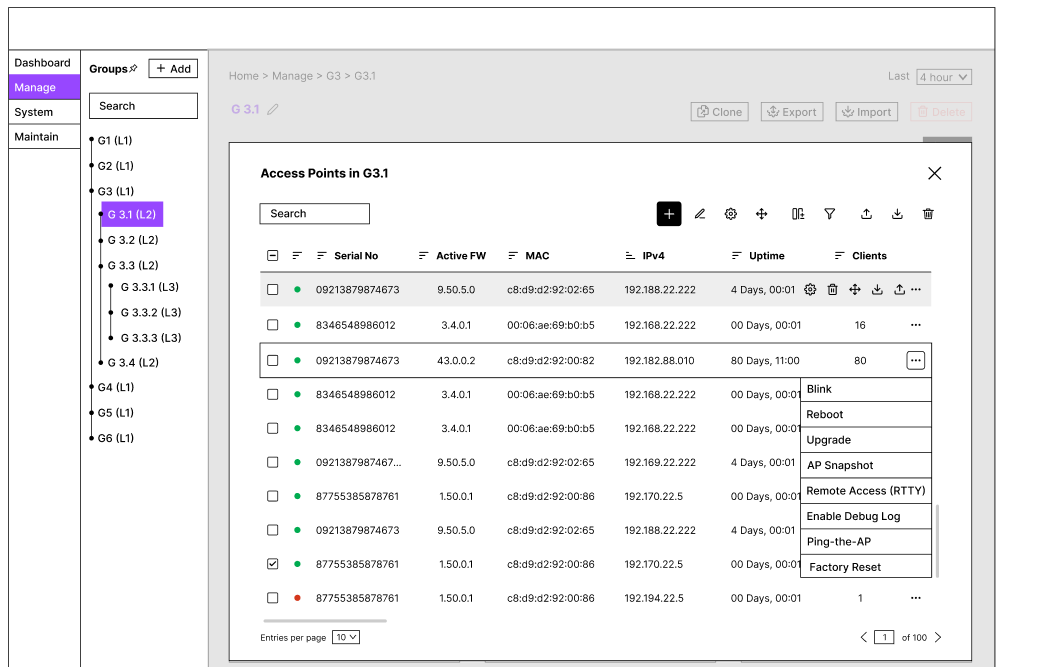Click the download icon in the highlighted first row
This screenshot has width=1050, height=667.
[x=877, y=289]
